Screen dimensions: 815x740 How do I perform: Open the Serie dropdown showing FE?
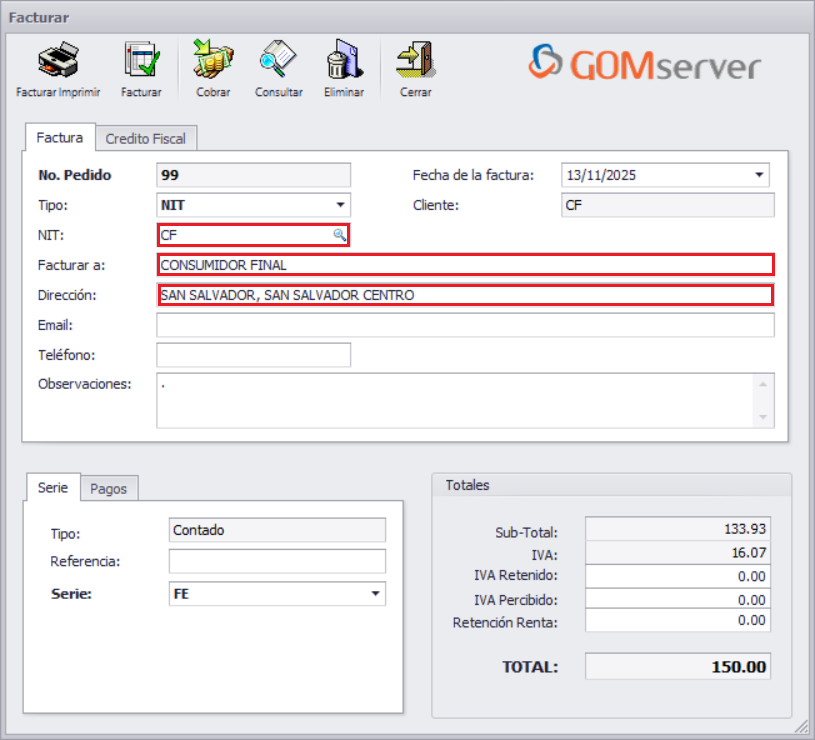tap(377, 593)
